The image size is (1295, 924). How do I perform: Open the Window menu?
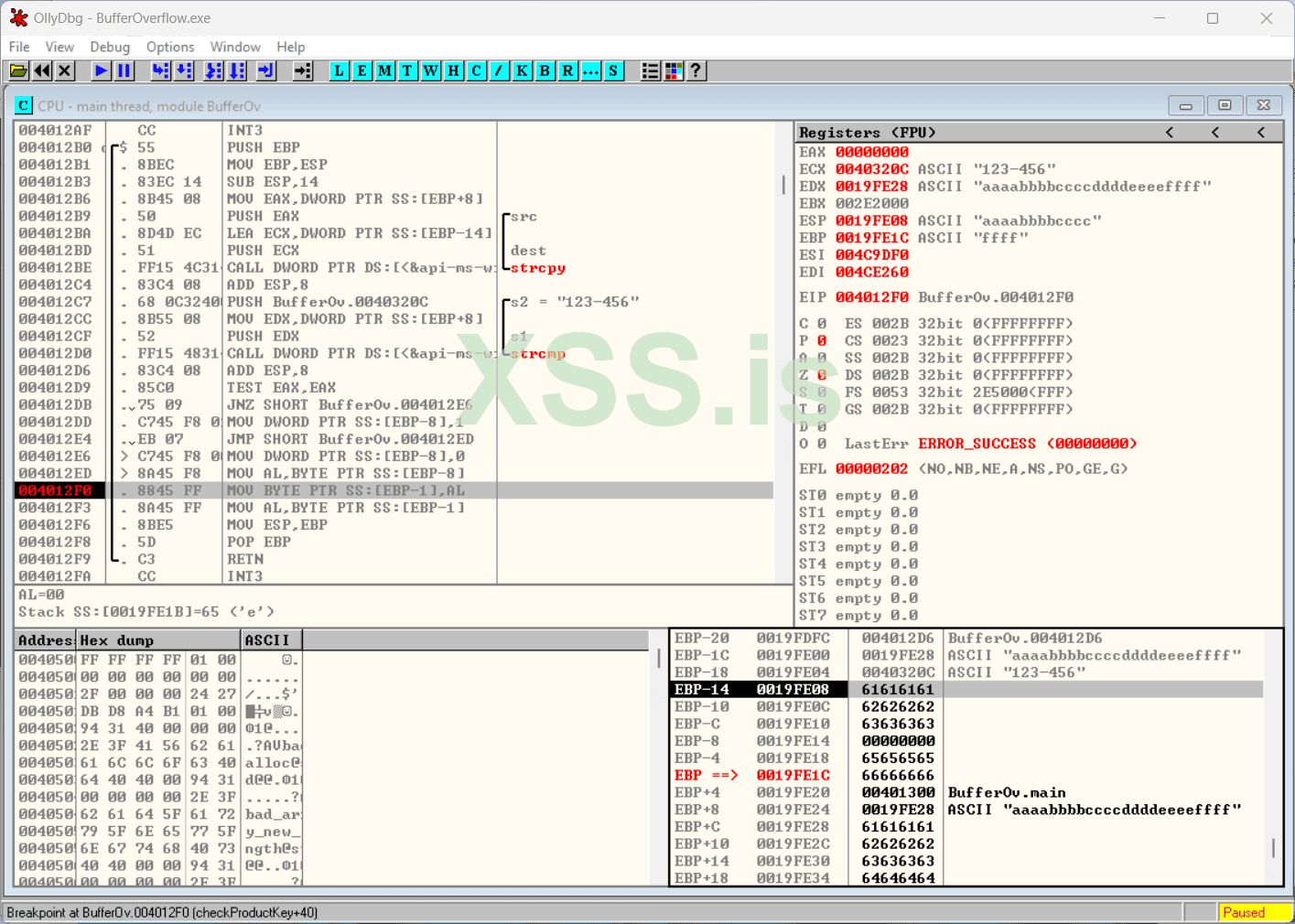[x=235, y=47]
